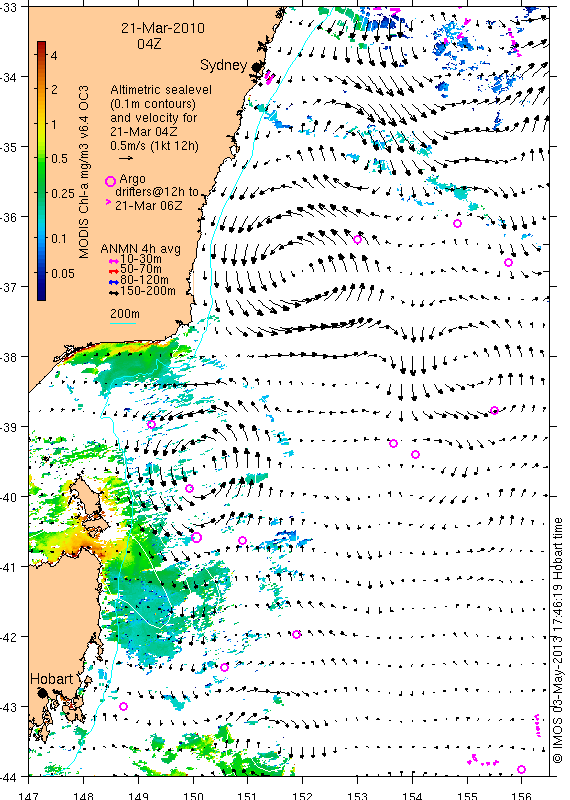Click the 0.5m/s velocity scale arrow
Image resolution: width=570 pixels, height=800 pixels.
[126, 158]
